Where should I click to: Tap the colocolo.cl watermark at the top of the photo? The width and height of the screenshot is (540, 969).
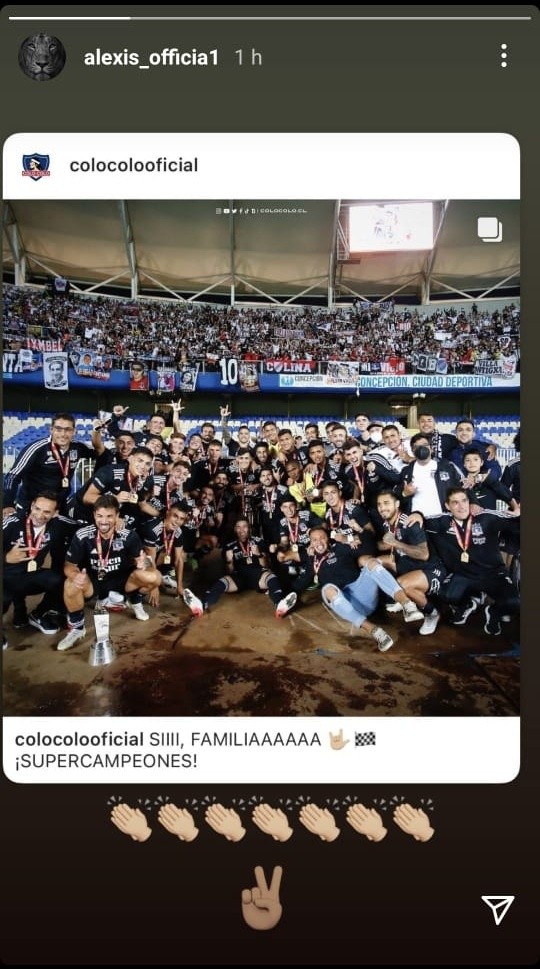pyautogui.click(x=261, y=211)
